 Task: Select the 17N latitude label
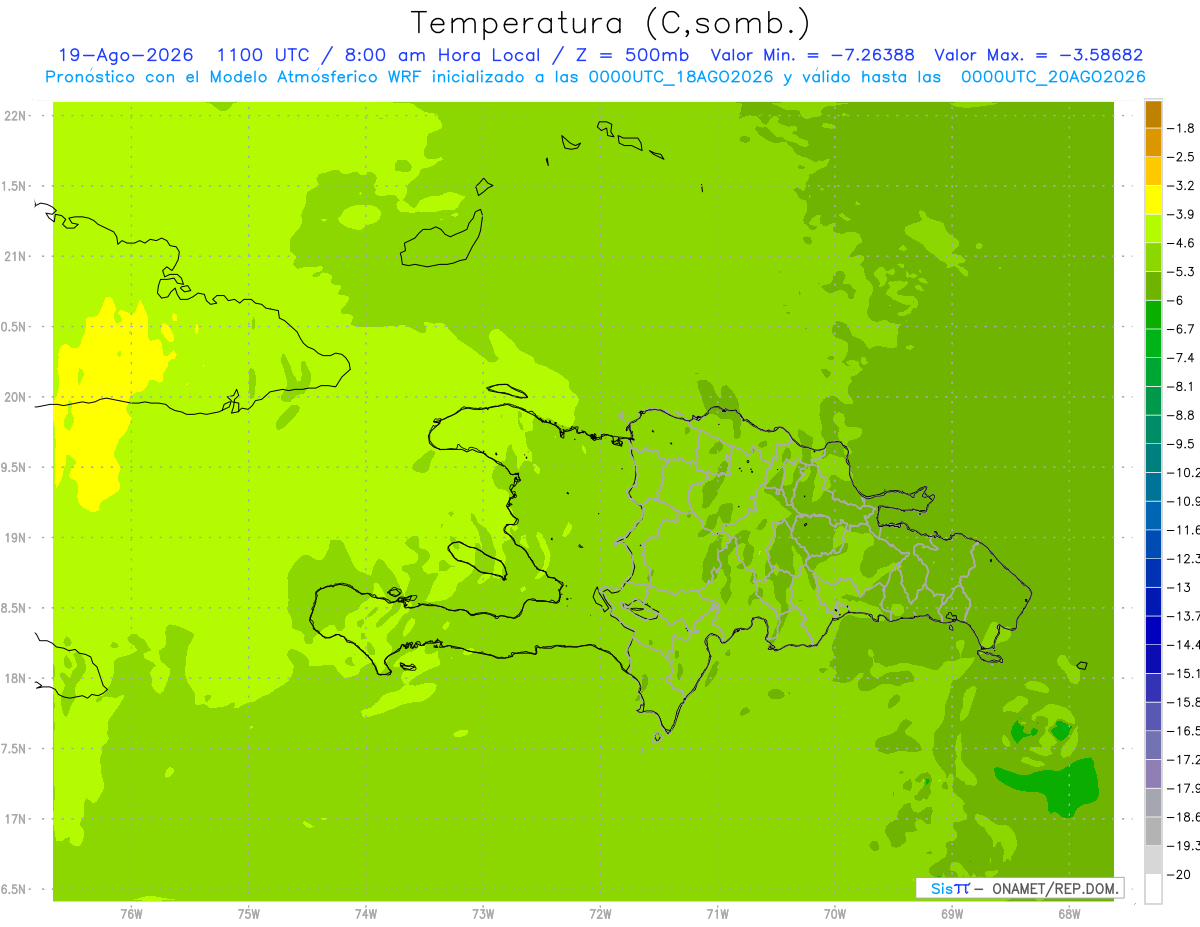pos(16,819)
